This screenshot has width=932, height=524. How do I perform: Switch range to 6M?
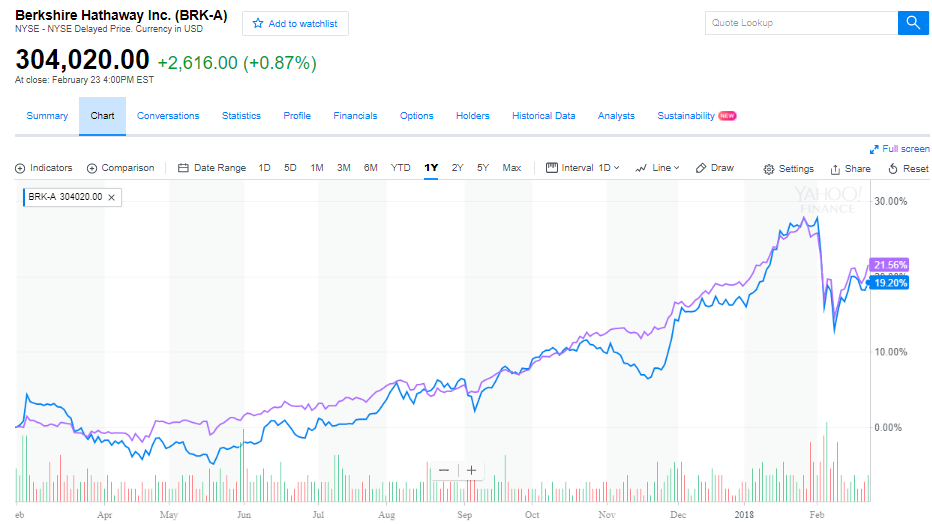[370, 168]
